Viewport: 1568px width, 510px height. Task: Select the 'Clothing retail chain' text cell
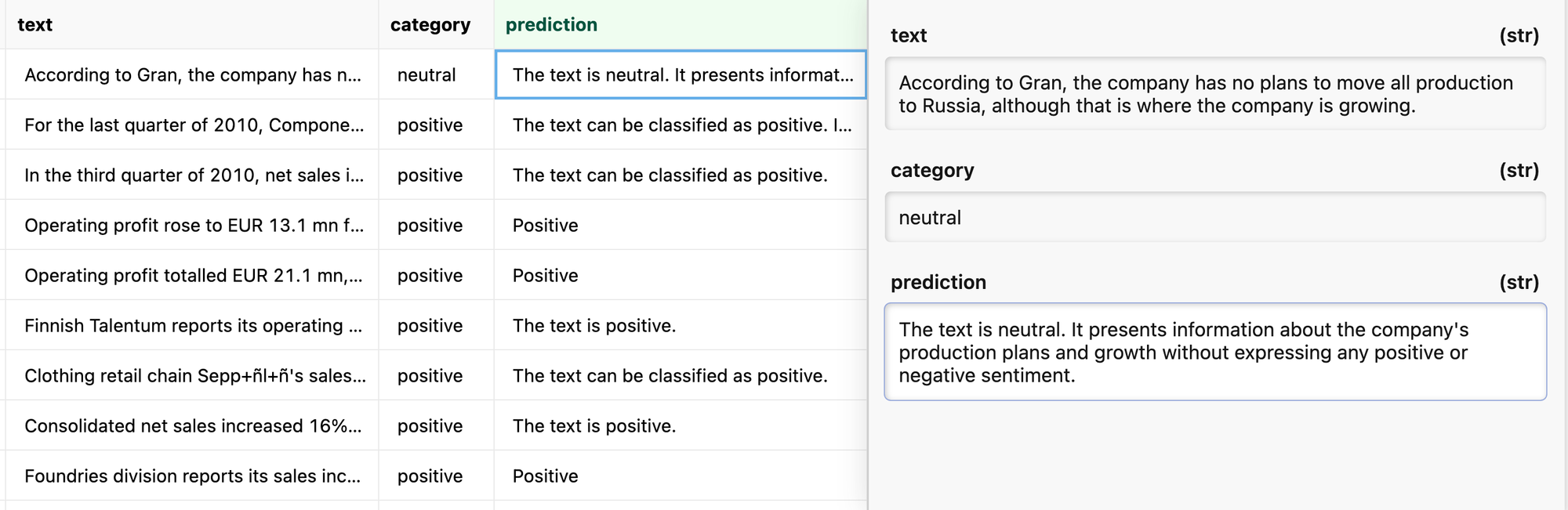tap(193, 376)
